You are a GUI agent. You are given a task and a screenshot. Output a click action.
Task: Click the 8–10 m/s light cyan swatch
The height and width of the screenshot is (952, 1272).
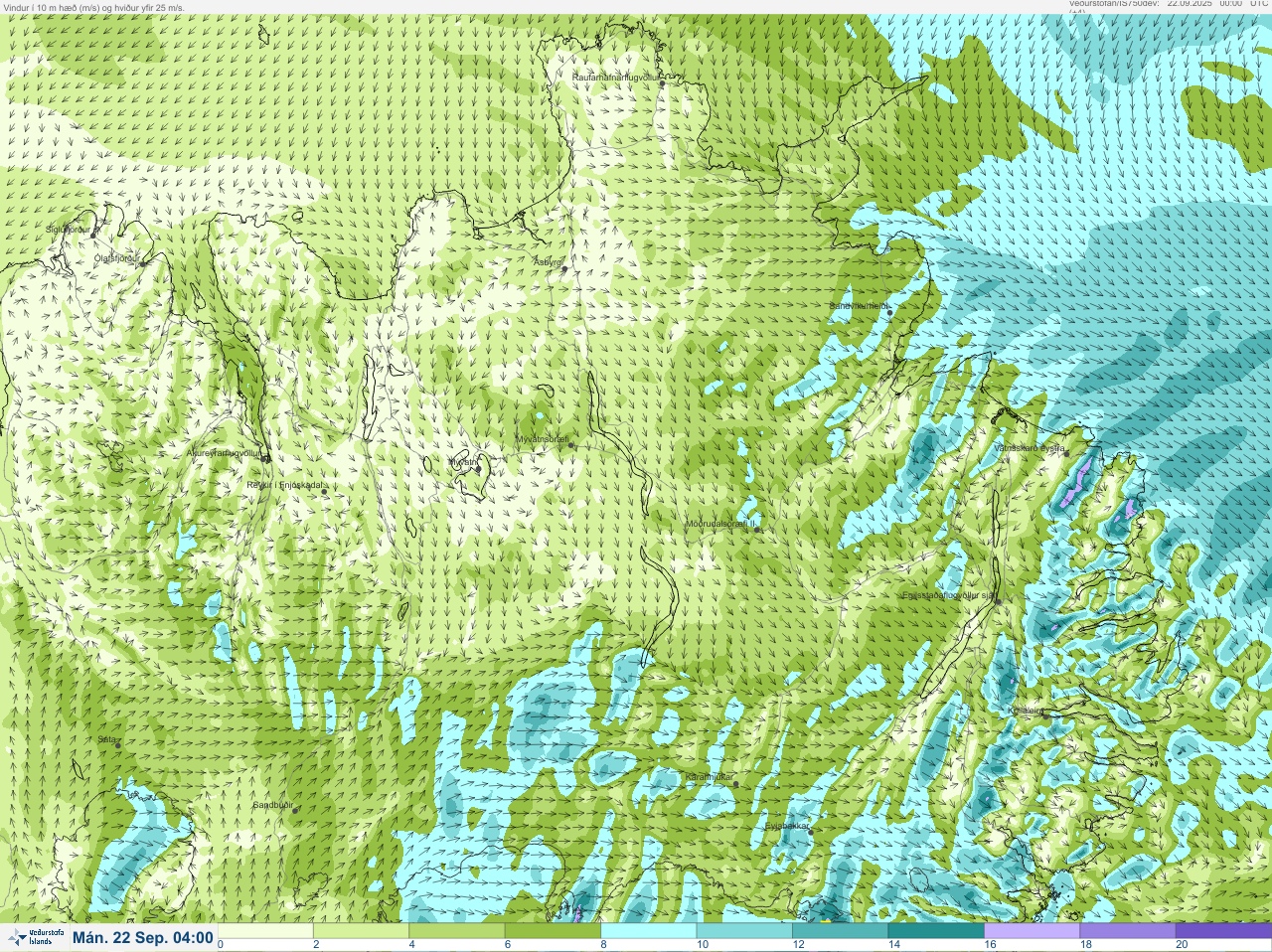point(649,931)
